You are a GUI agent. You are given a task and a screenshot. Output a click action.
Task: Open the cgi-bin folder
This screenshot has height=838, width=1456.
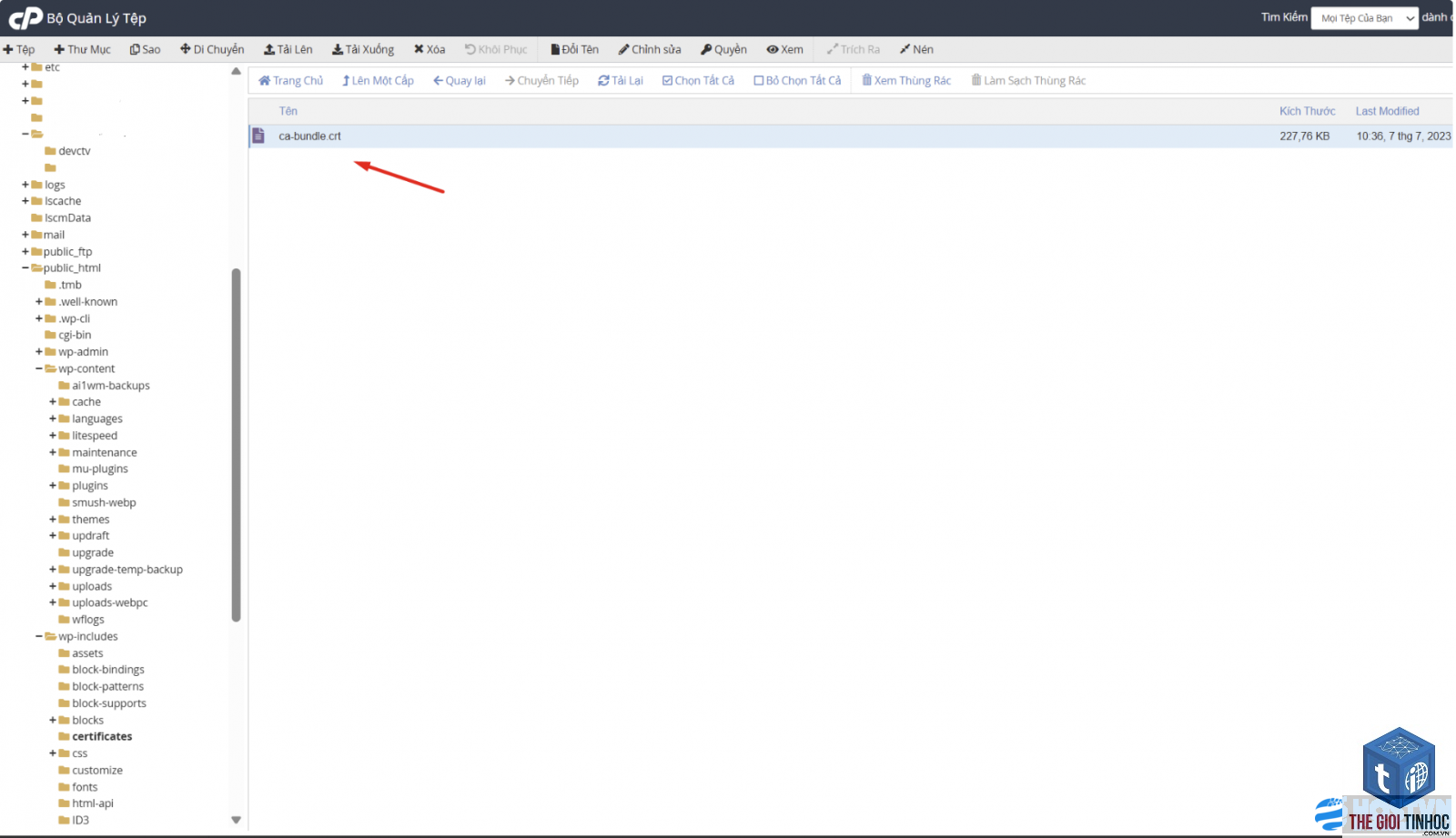click(75, 335)
